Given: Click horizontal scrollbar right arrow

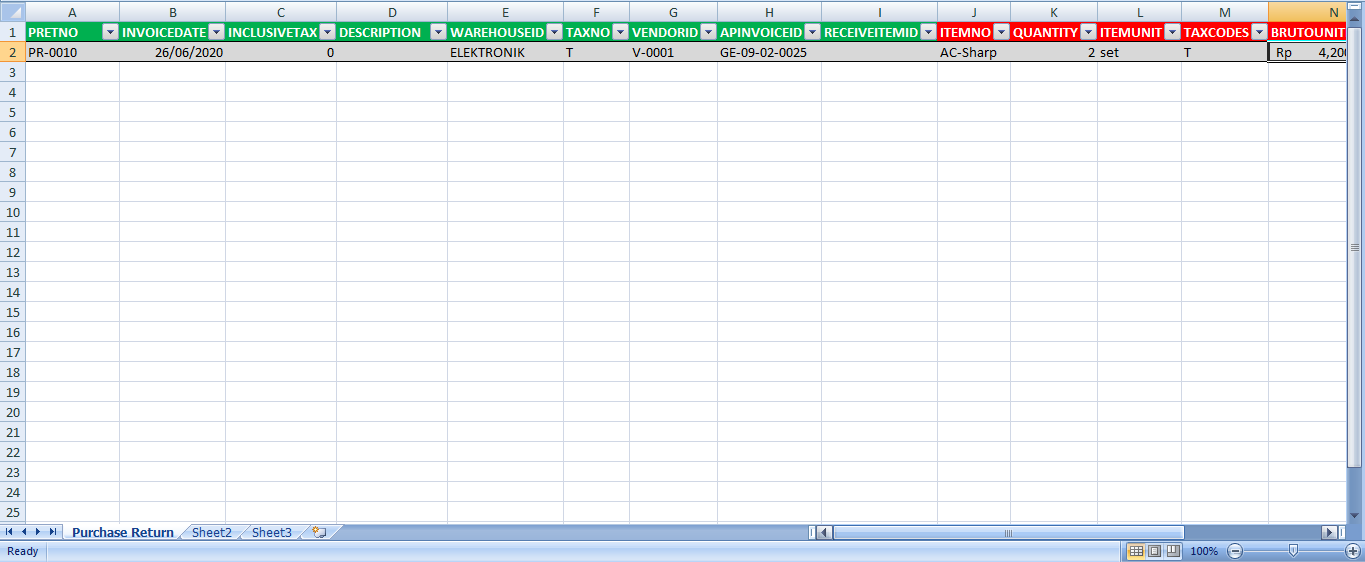Looking at the screenshot, I should pyautogui.click(x=1328, y=532).
